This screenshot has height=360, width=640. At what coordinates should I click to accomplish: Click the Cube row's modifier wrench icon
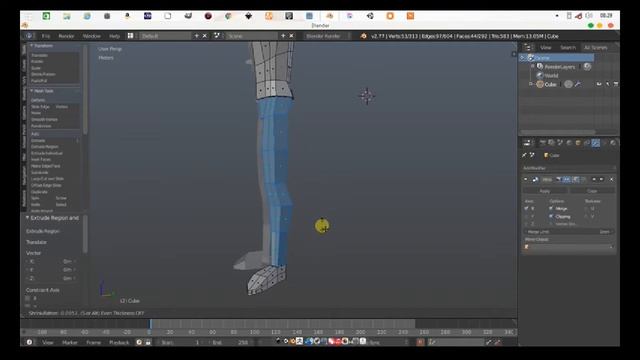pyautogui.click(x=578, y=84)
